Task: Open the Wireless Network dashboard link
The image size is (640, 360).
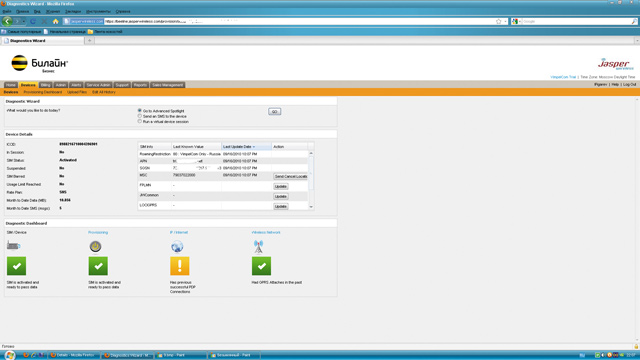Action: pos(266,232)
